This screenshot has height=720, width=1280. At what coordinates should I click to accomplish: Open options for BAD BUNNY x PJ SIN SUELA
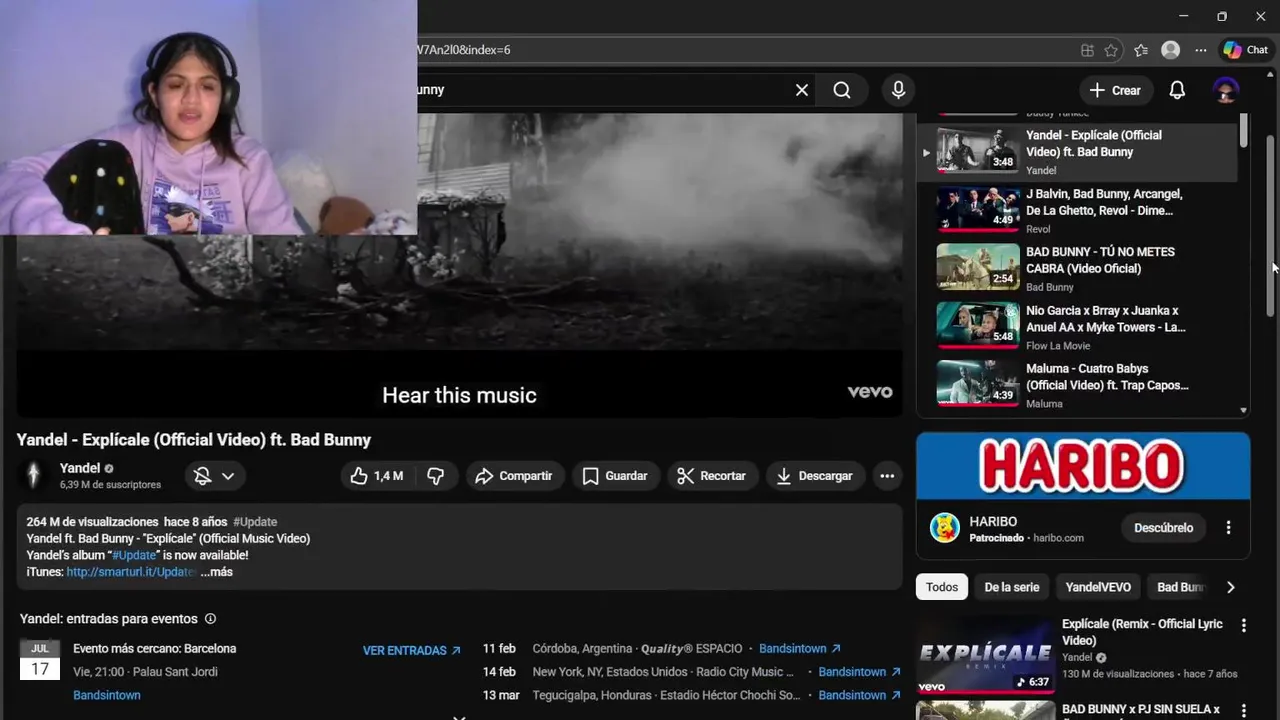1244,710
